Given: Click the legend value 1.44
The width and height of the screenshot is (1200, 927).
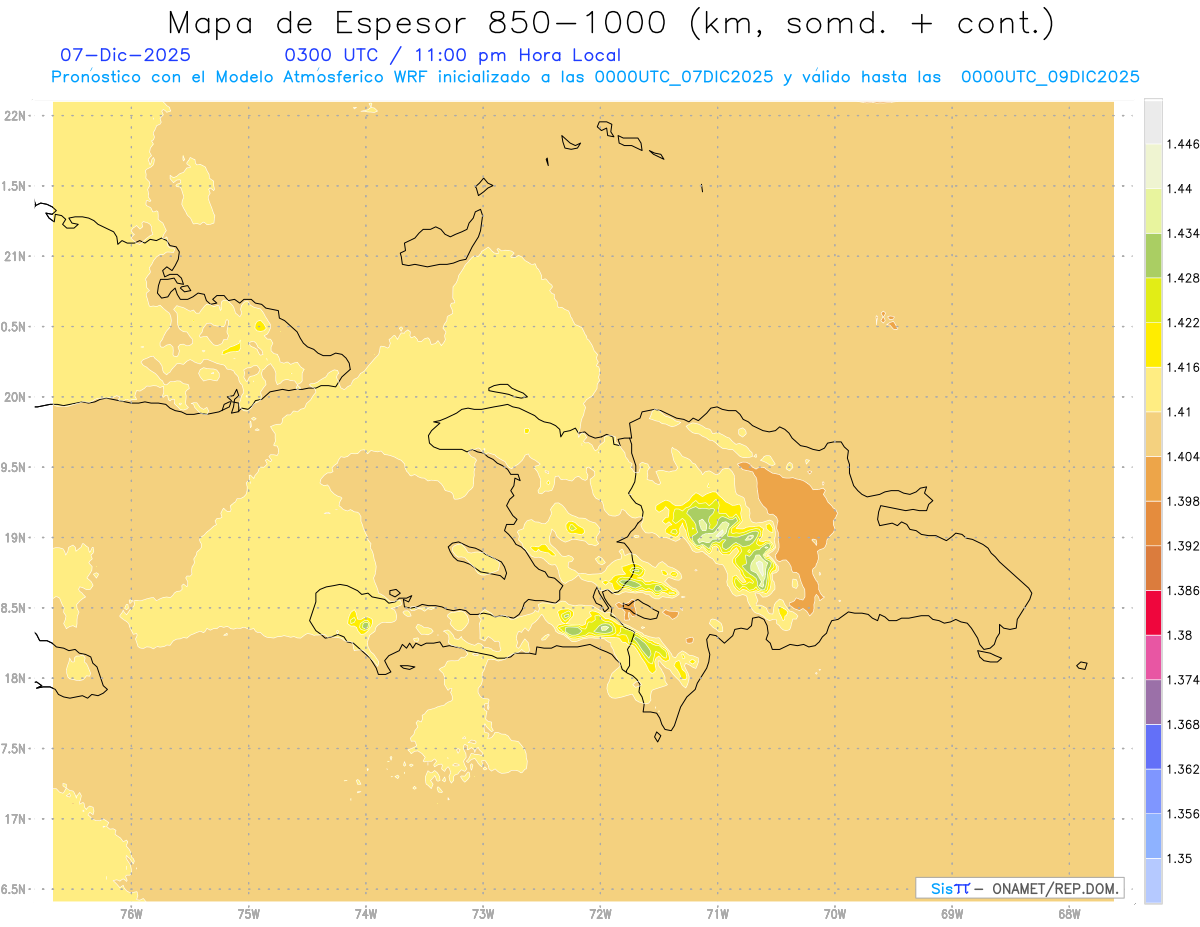Looking at the screenshot, I should (x=1179, y=189).
